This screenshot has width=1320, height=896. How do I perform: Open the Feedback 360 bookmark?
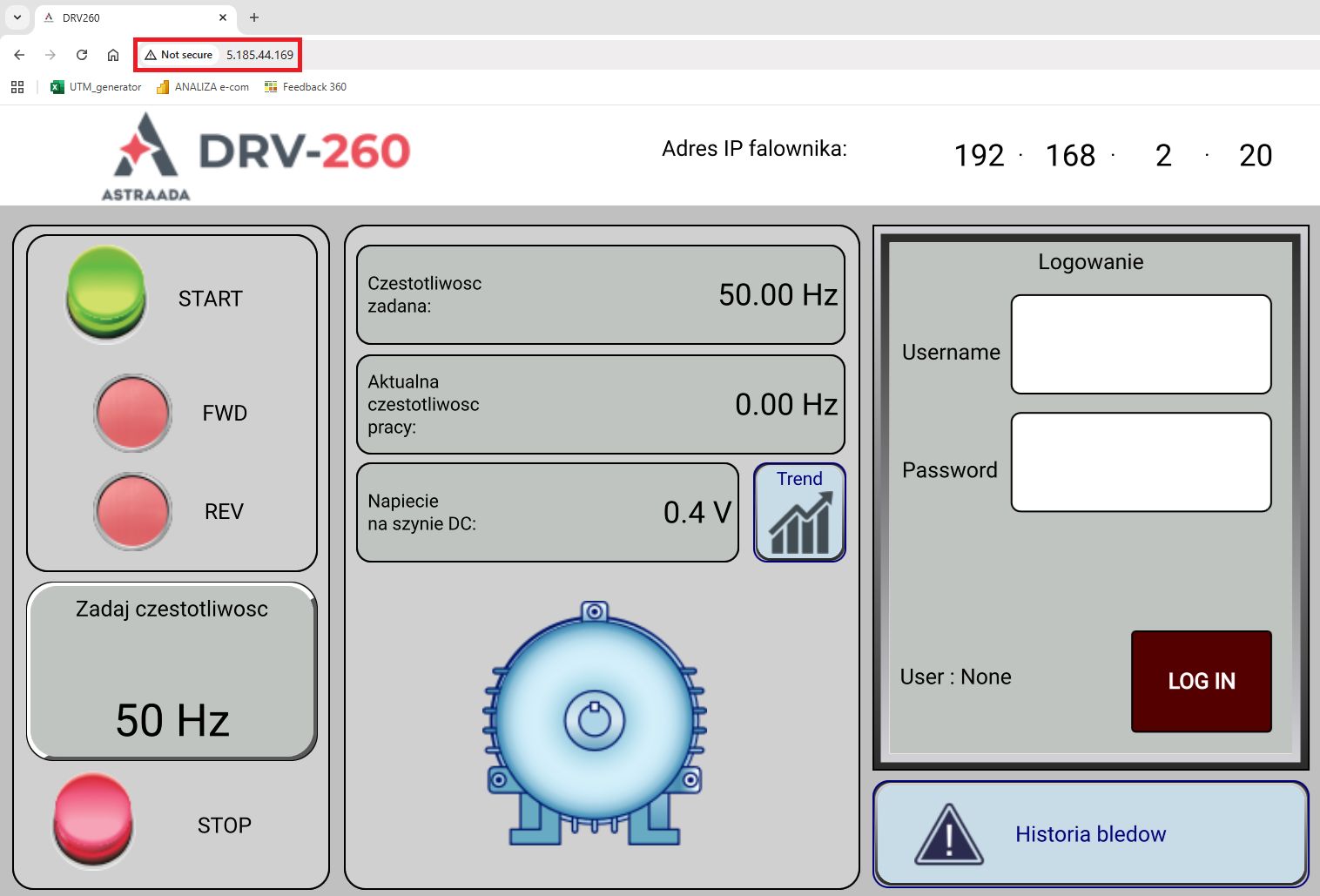(x=306, y=87)
